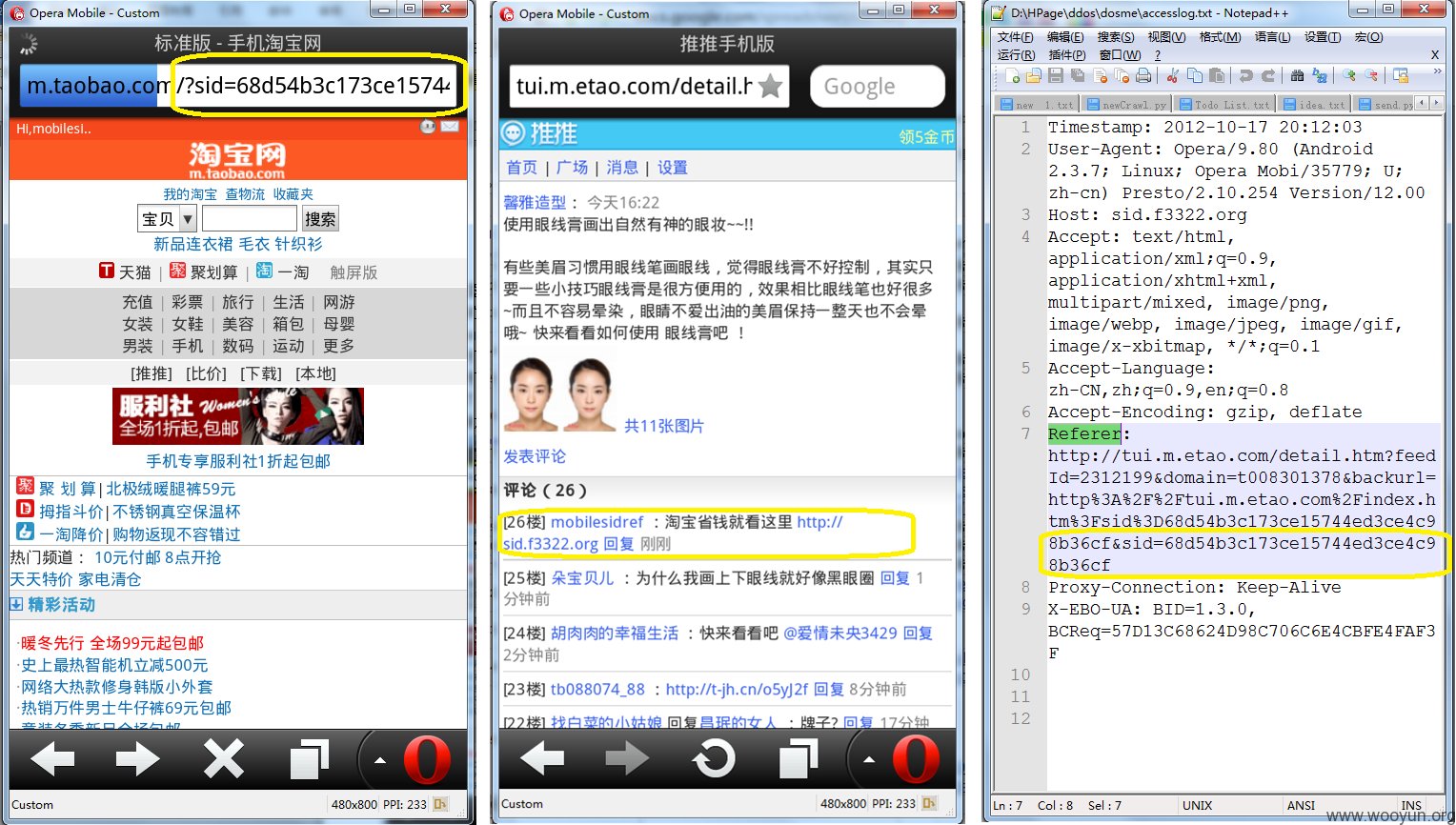The image size is (1456, 825).
Task: Open Replace with the a-b icon
Action: click(x=1320, y=75)
